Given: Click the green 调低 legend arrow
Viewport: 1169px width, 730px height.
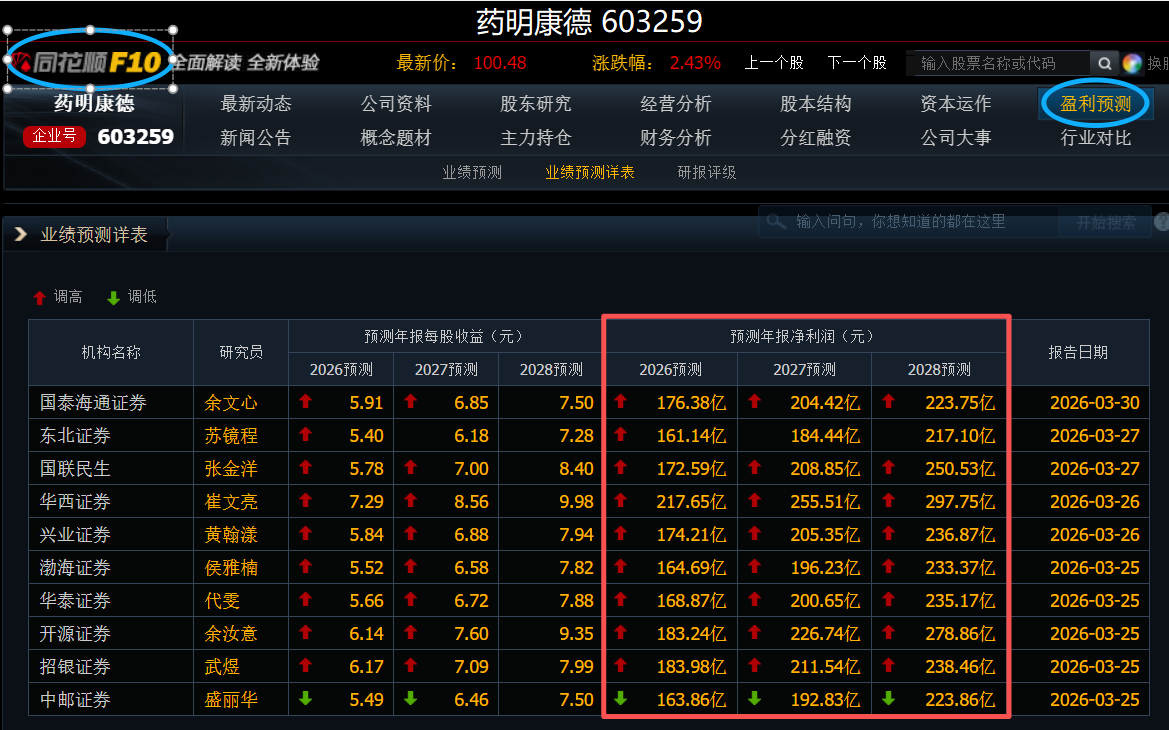Looking at the screenshot, I should coord(113,298).
